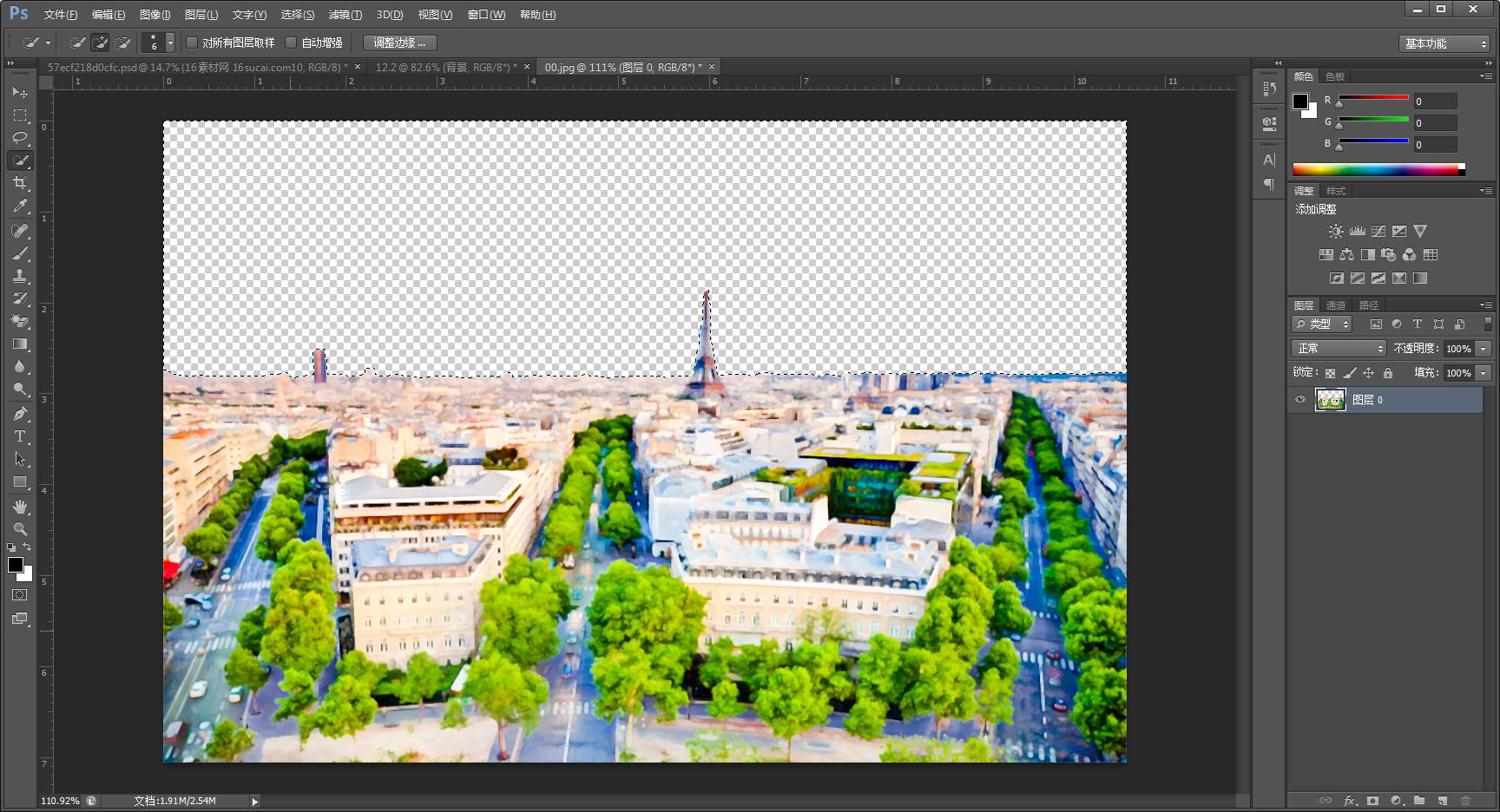Select the Hand tool

20,506
